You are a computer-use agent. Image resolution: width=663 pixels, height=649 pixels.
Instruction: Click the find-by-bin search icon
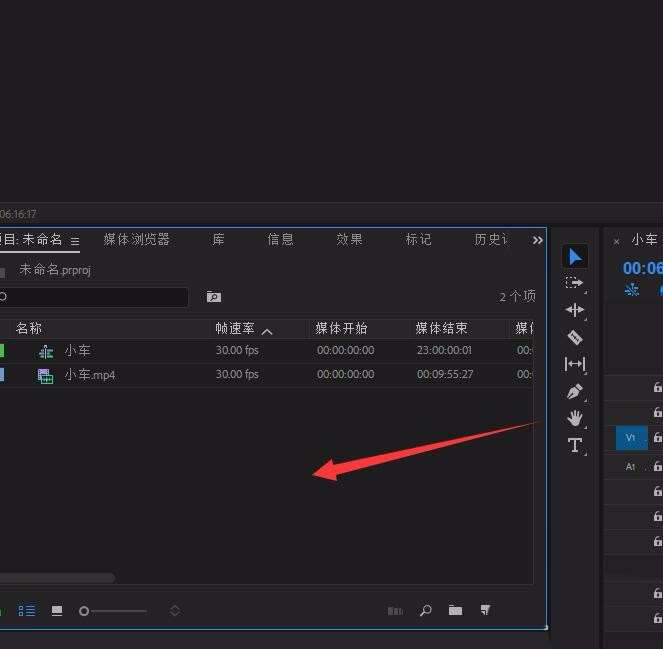pyautogui.click(x=214, y=297)
